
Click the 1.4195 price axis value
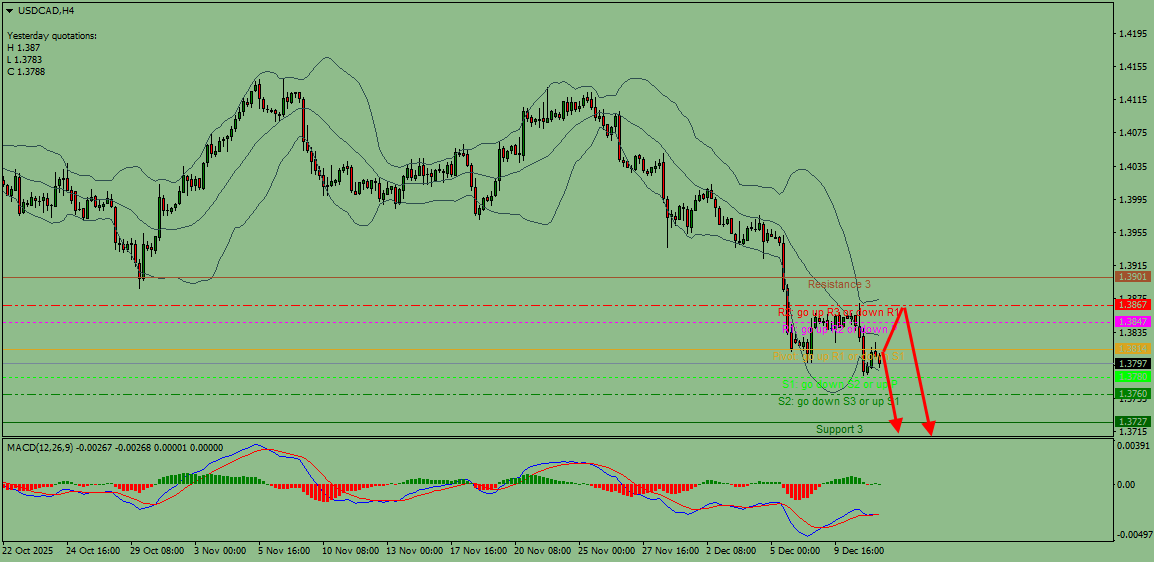(x=1132, y=34)
